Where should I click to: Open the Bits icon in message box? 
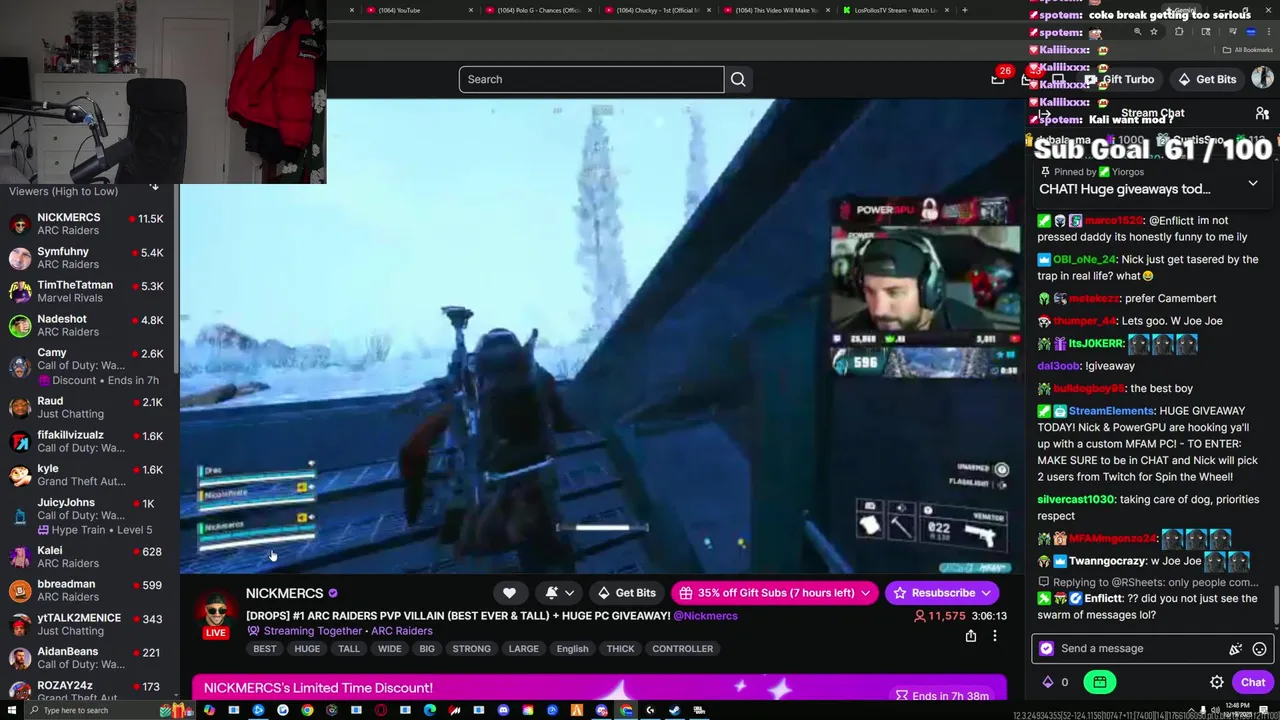[x=1236, y=648]
